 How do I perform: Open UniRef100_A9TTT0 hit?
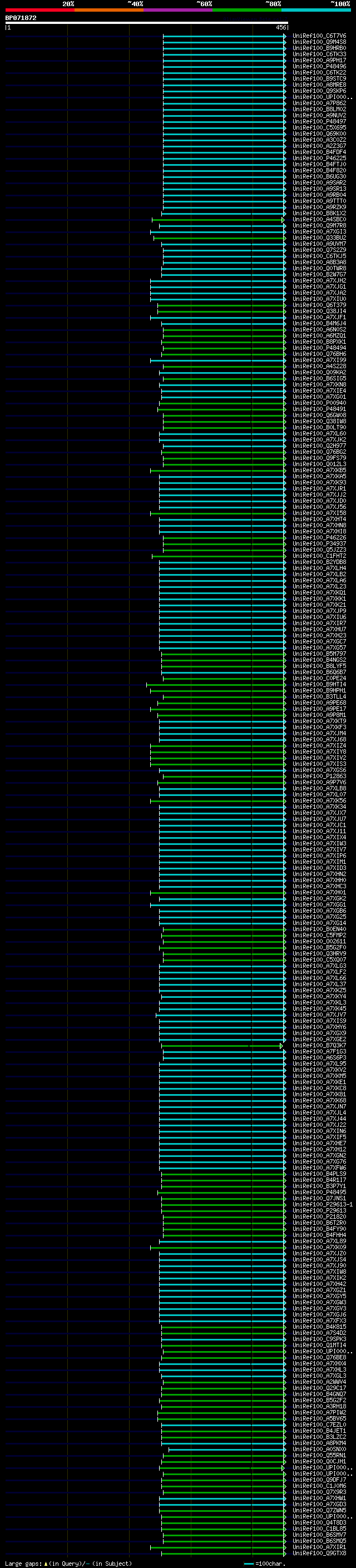click(319, 201)
